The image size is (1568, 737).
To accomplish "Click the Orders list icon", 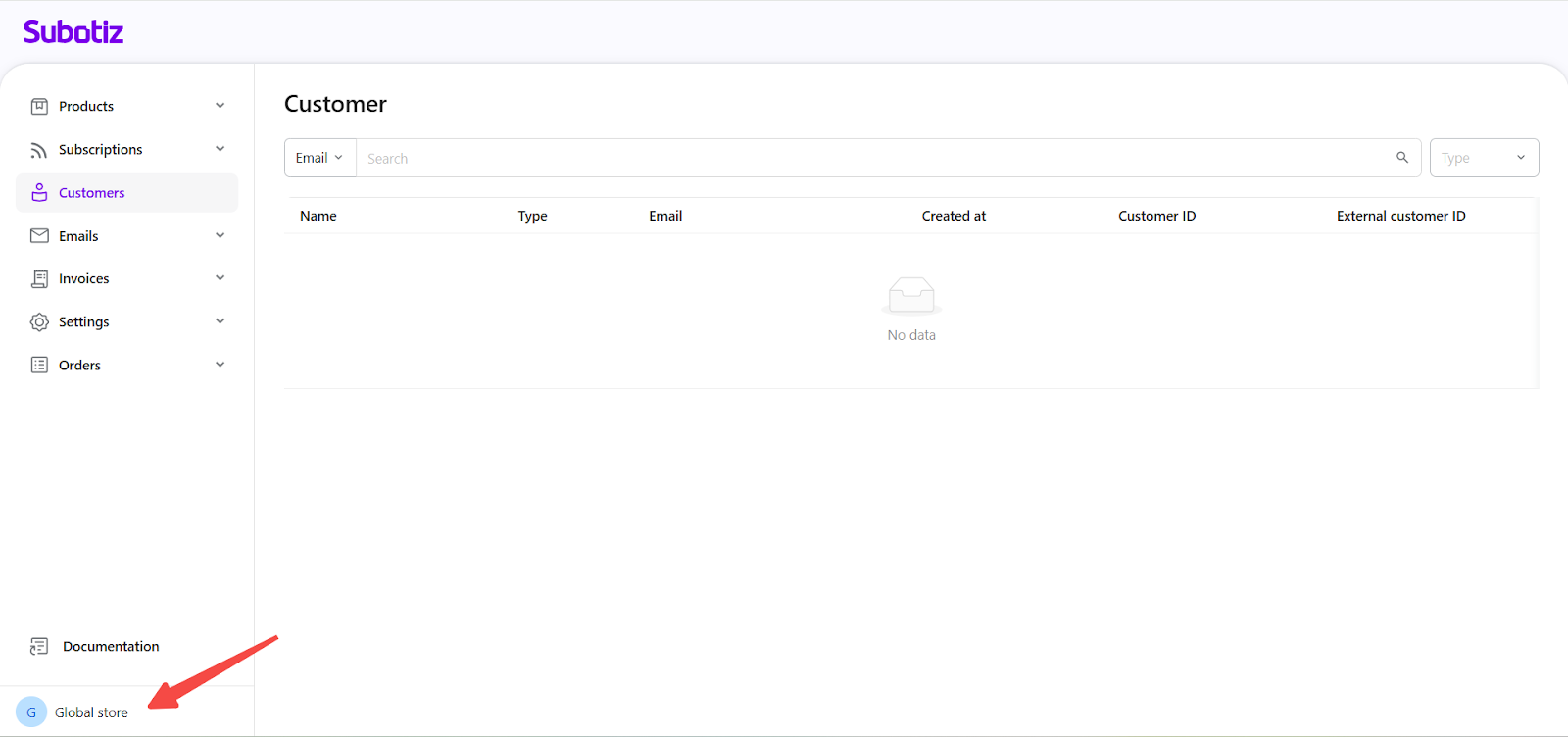I will pos(39,366).
